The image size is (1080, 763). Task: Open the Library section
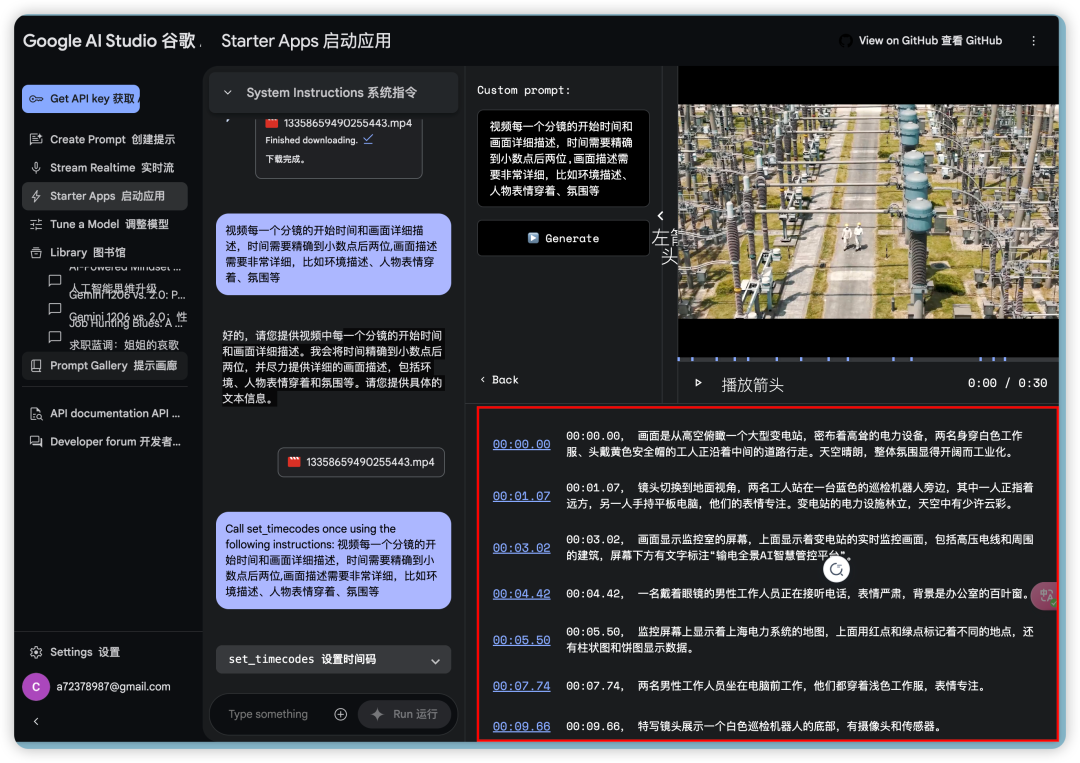coord(103,252)
